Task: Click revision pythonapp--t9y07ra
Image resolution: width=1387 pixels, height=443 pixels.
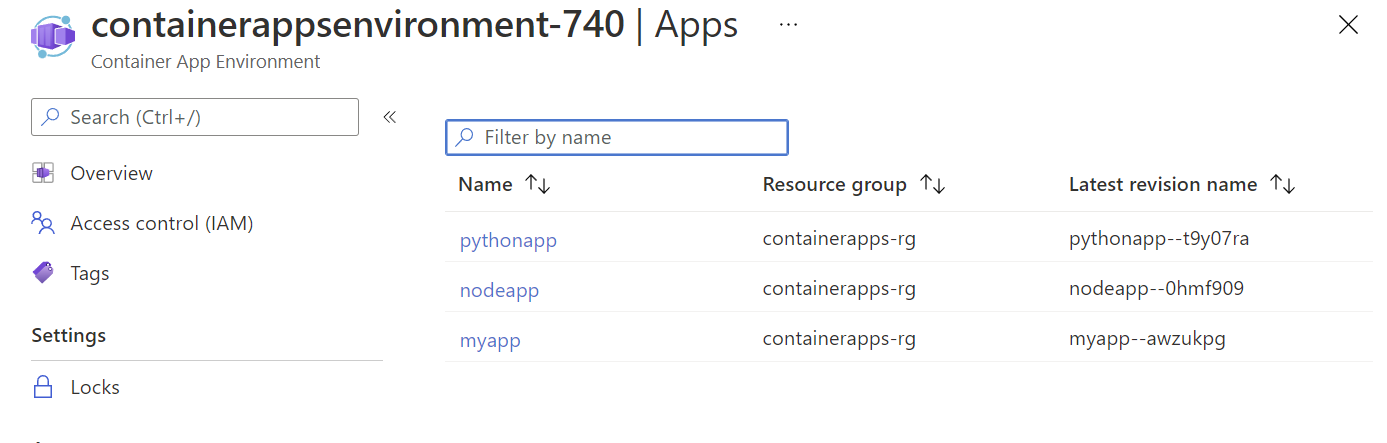Action: point(1159,239)
